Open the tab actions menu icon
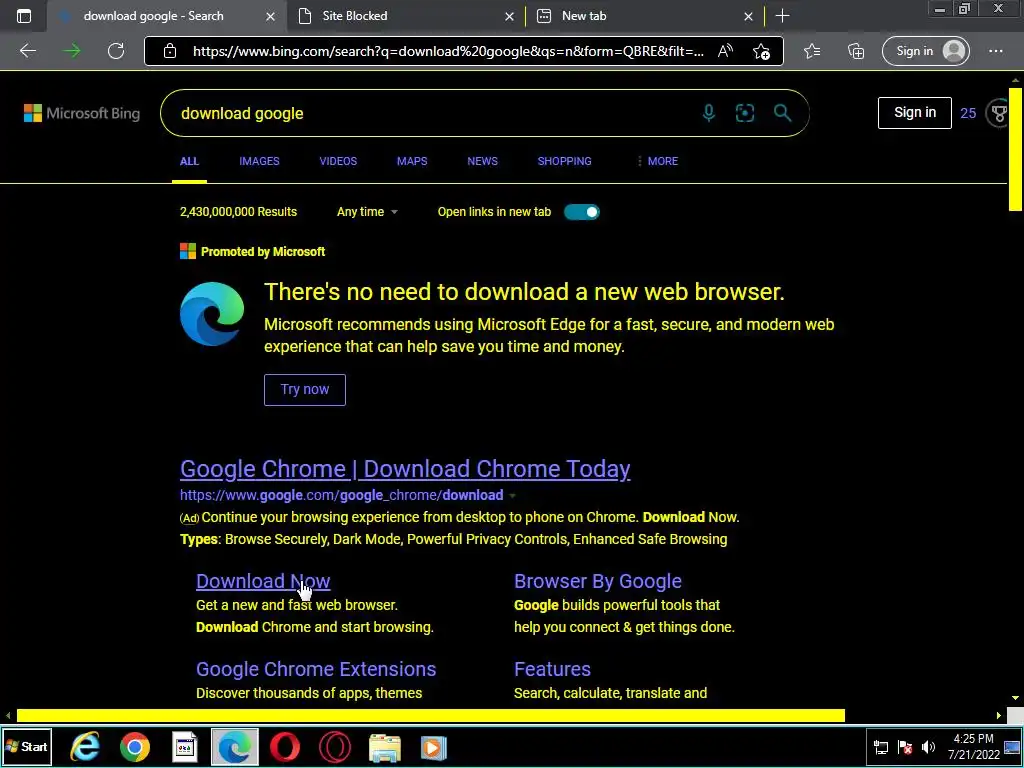Screen dimensions: 1024x768 [x=24, y=16]
